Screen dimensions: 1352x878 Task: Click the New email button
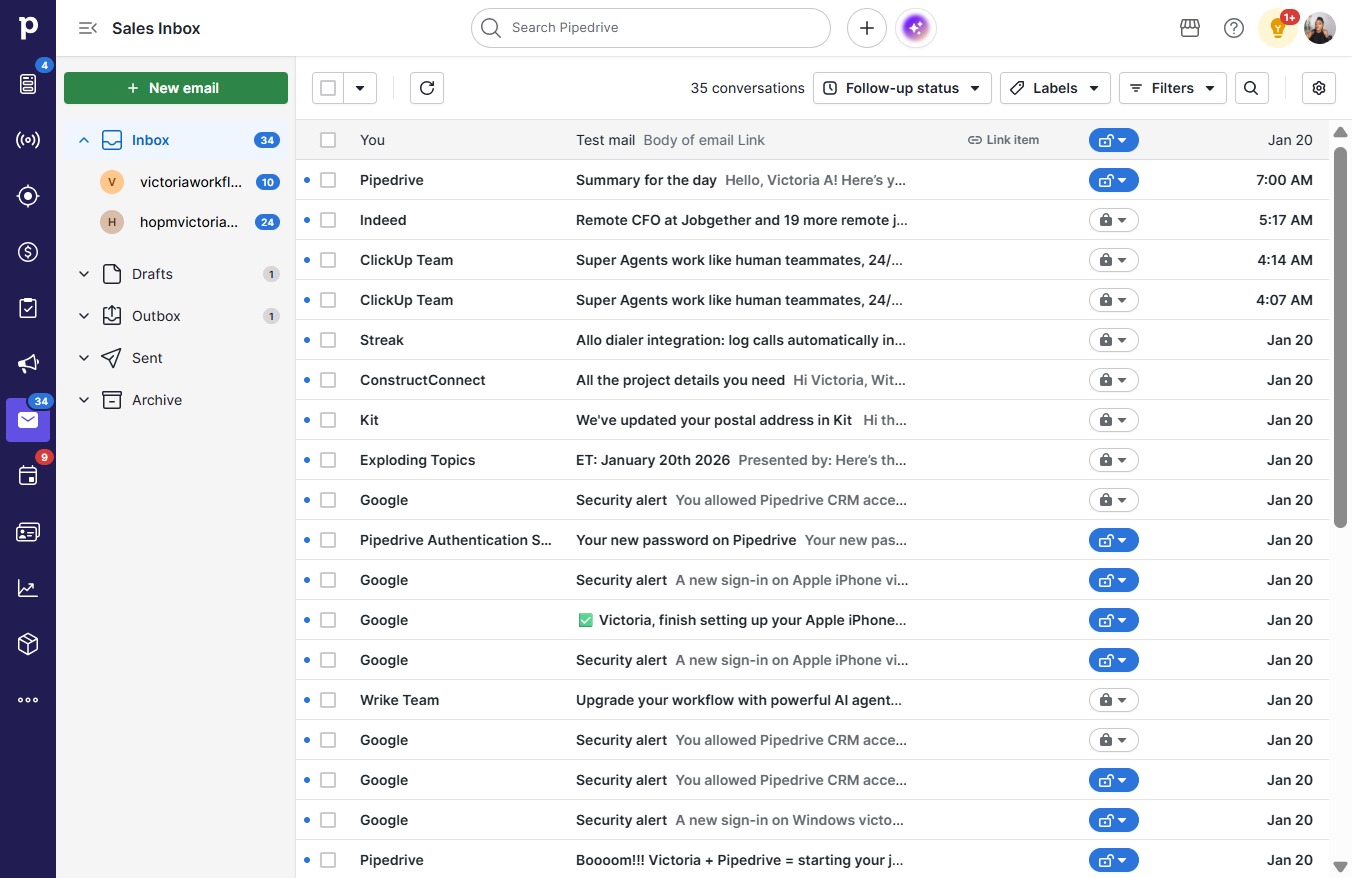[176, 88]
